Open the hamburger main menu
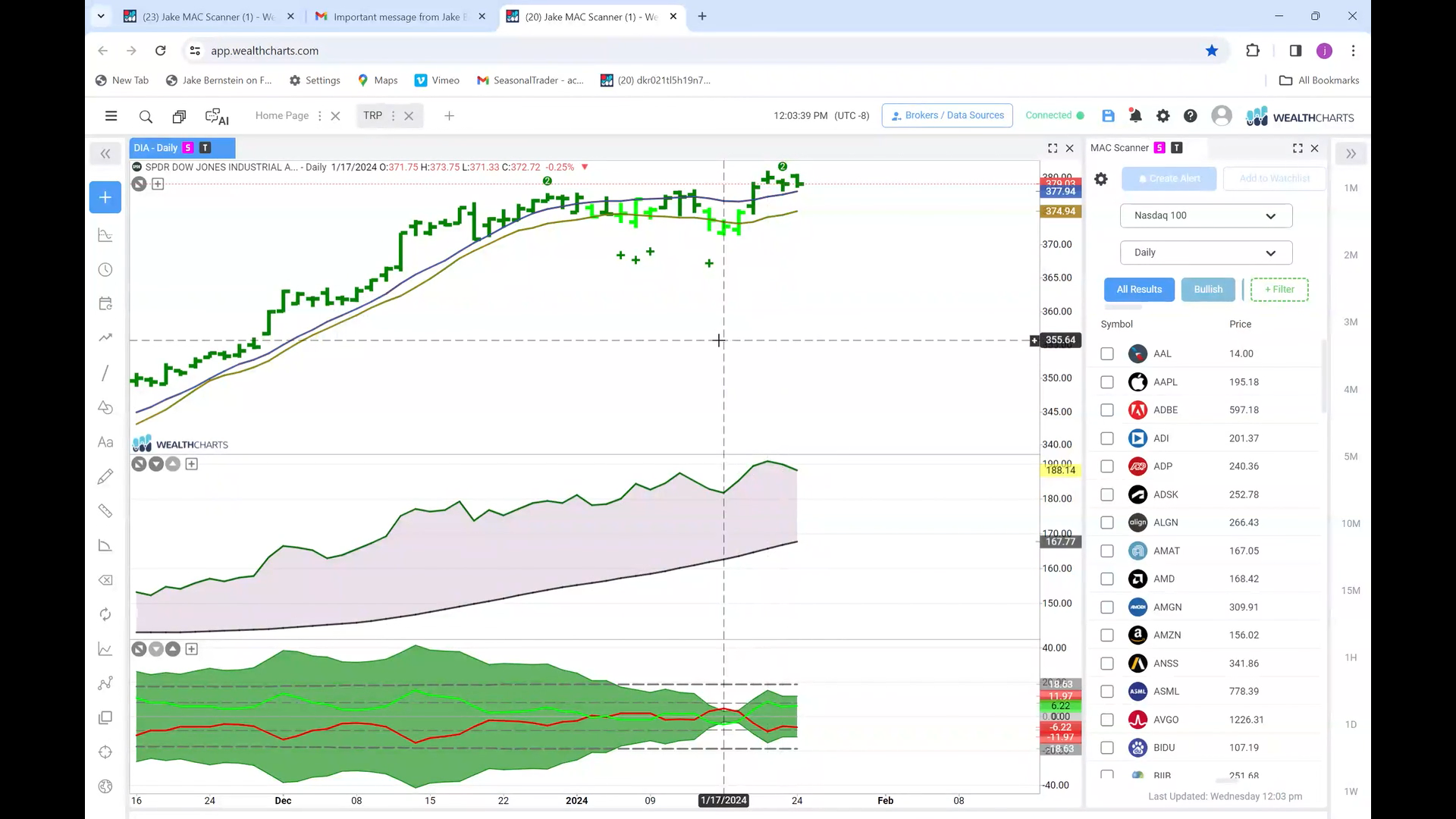 (x=111, y=116)
